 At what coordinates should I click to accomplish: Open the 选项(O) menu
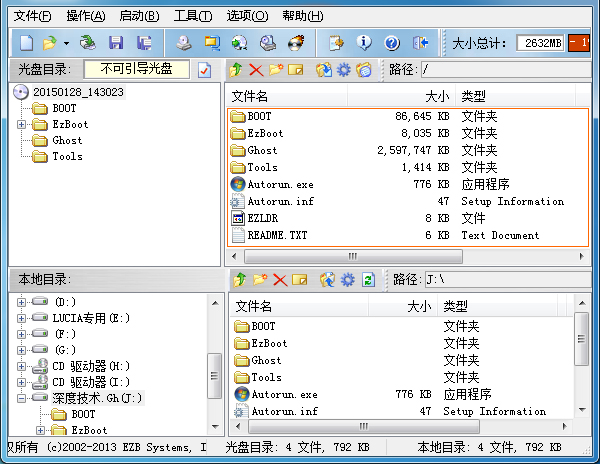click(x=247, y=16)
